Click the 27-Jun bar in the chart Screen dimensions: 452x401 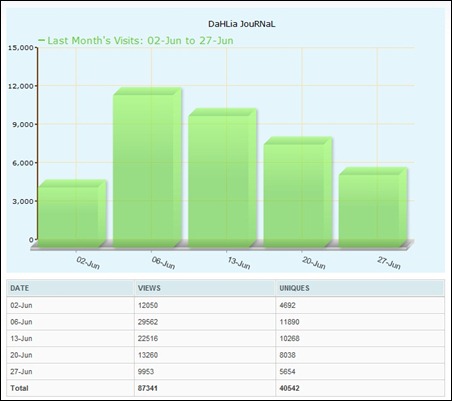tap(373, 207)
